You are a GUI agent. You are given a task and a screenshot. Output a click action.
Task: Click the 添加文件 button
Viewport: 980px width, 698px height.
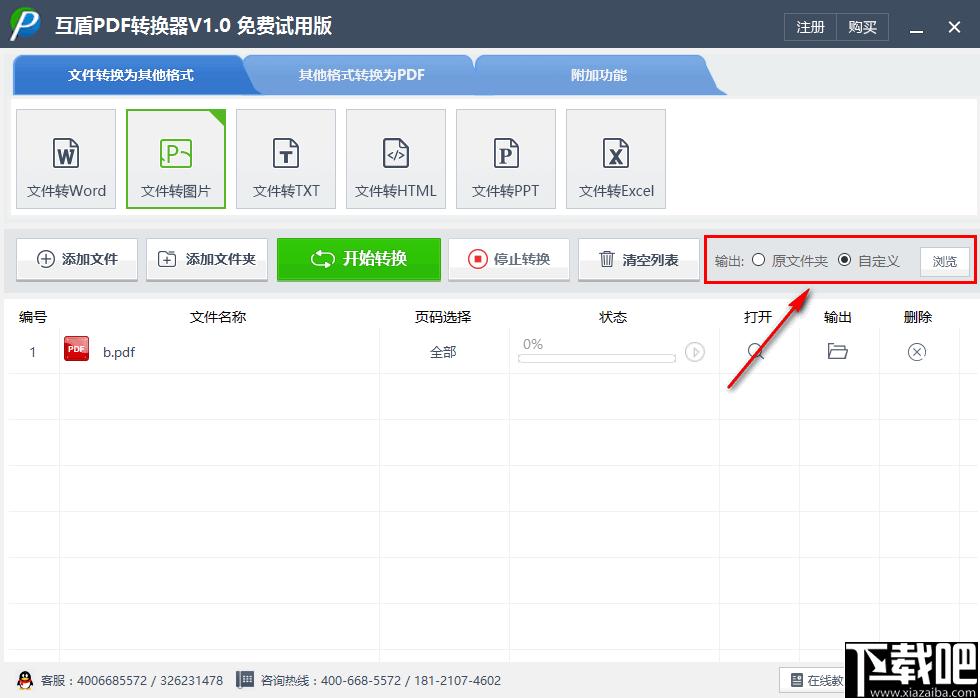click(77, 259)
